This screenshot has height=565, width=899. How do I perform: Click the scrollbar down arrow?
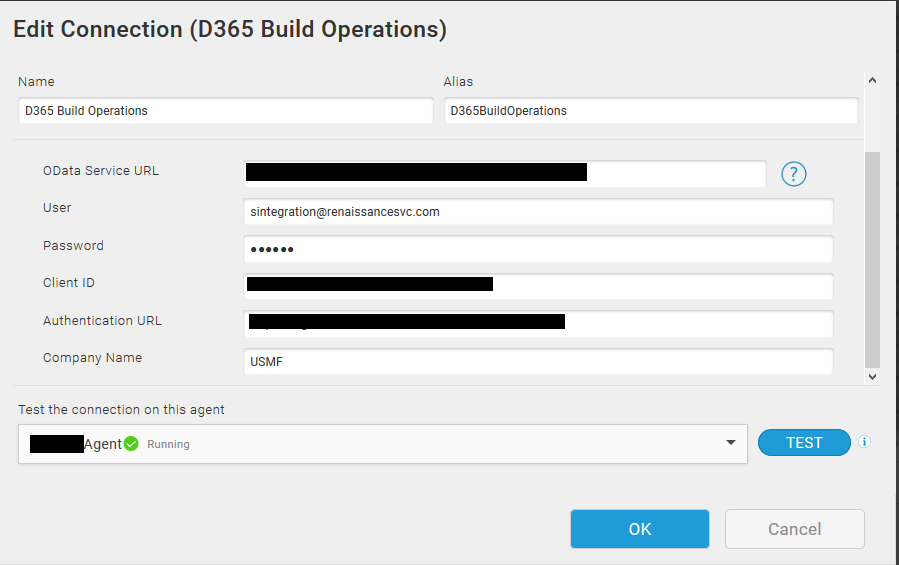(872, 377)
